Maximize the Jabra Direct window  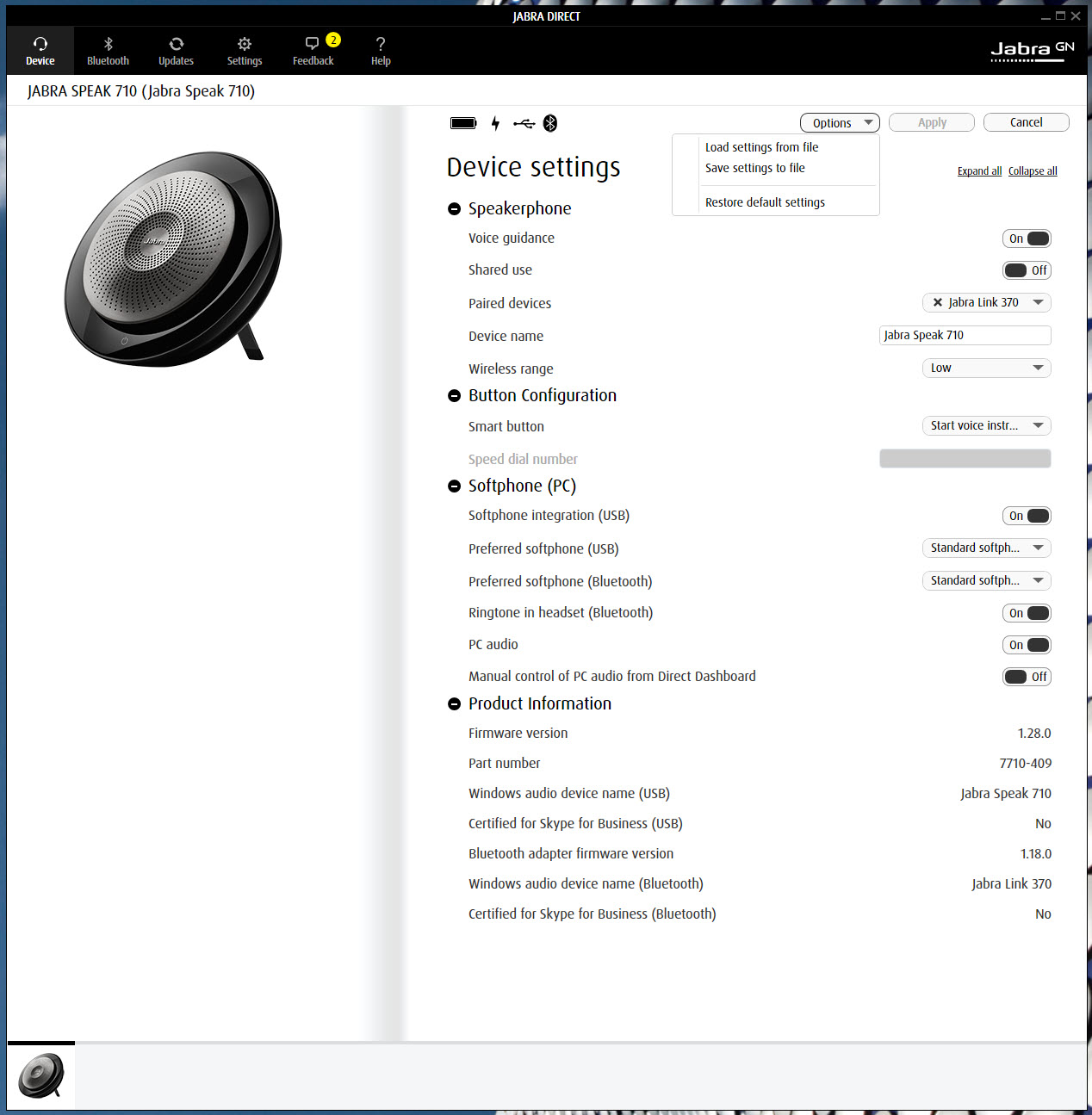1060,15
